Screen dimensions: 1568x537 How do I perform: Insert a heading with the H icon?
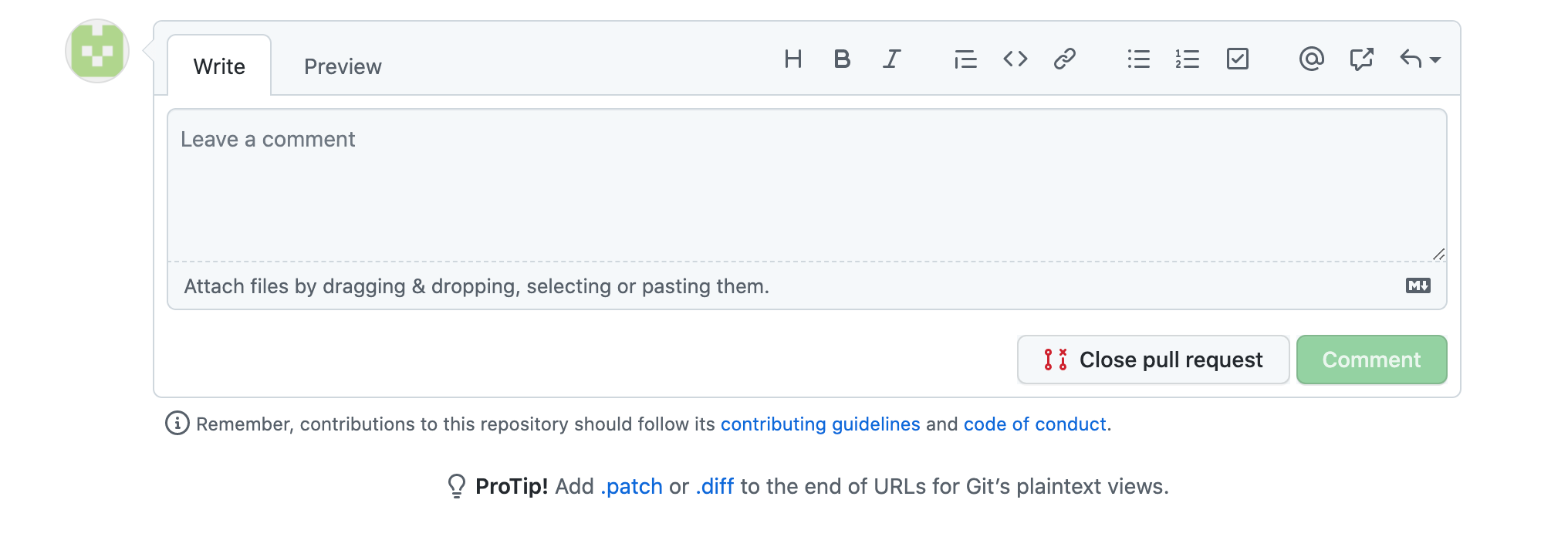pyautogui.click(x=792, y=59)
